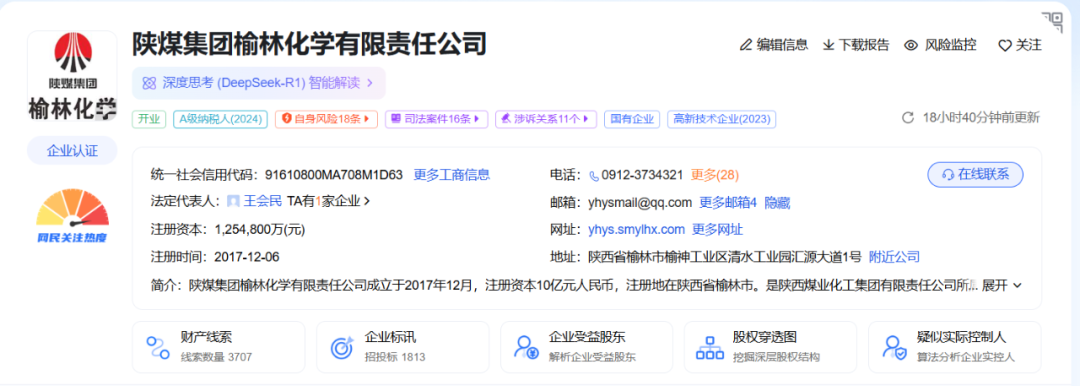Image resolution: width=1080 pixels, height=386 pixels.
Task: Click 风险监控 text label
Action: pos(951,45)
